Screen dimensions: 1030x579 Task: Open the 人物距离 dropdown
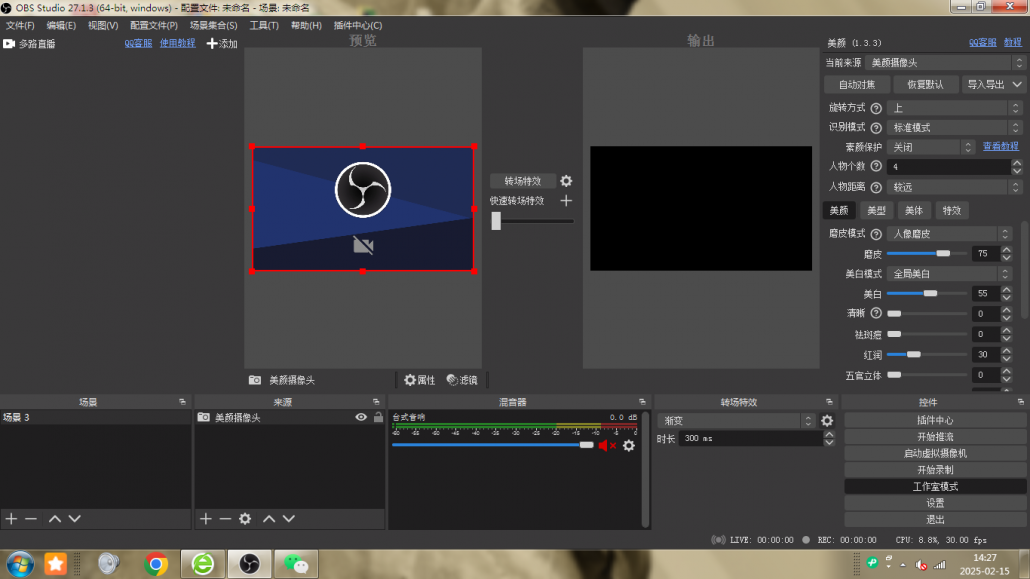pos(954,187)
